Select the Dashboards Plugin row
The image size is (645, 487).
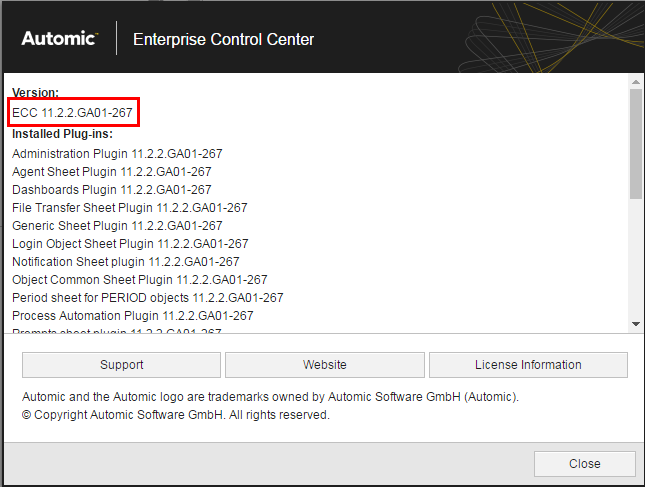coord(112,190)
